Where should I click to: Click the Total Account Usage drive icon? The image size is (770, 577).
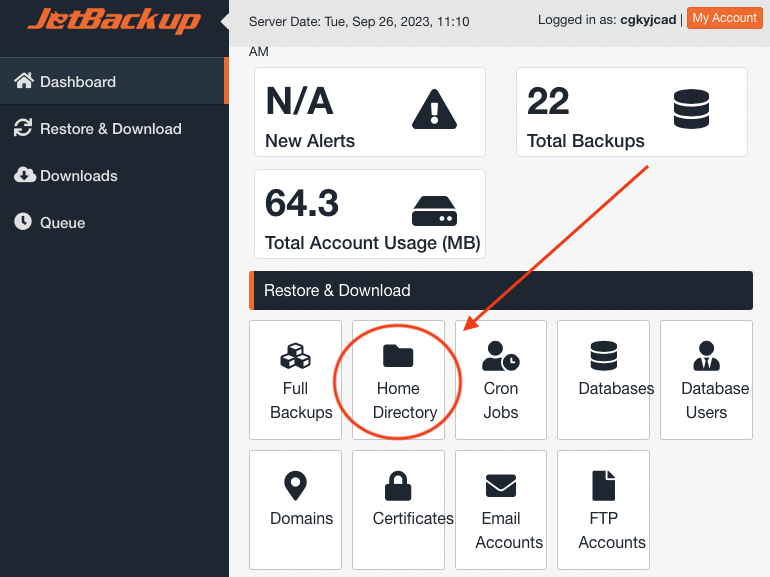click(x=434, y=211)
